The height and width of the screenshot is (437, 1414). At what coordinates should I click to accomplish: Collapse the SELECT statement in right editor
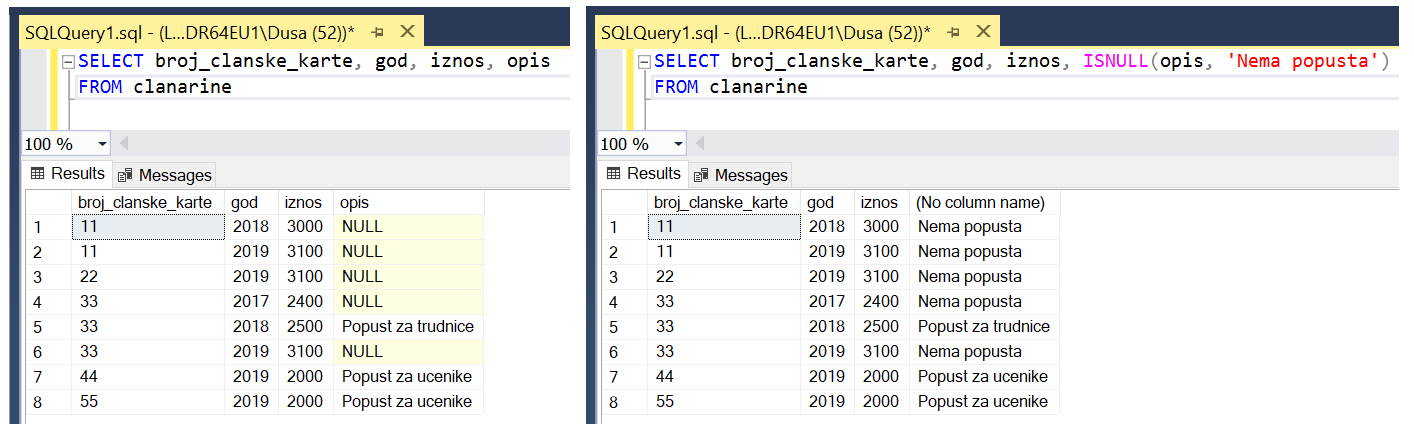(x=644, y=62)
